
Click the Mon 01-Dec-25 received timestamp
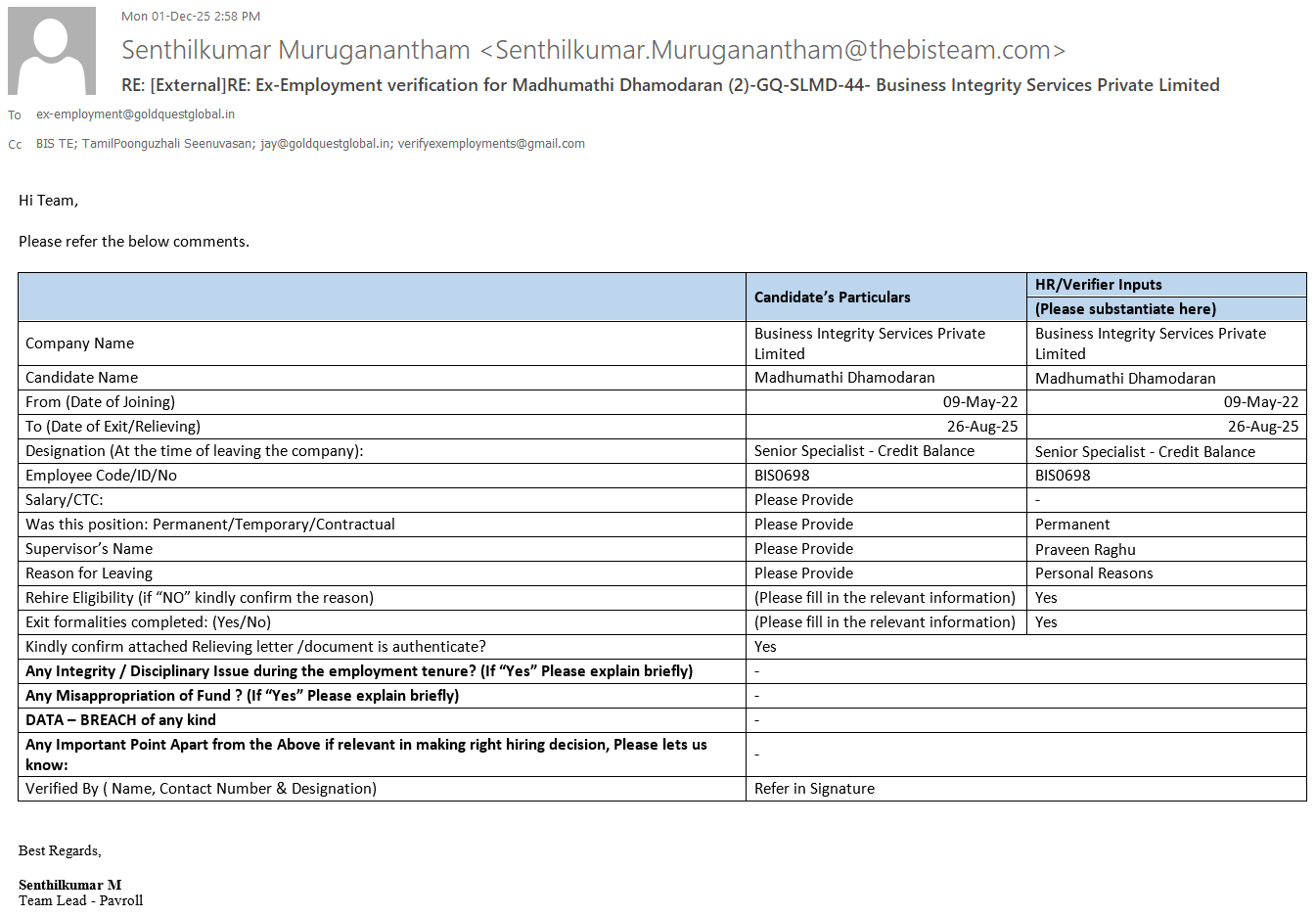click(x=191, y=17)
